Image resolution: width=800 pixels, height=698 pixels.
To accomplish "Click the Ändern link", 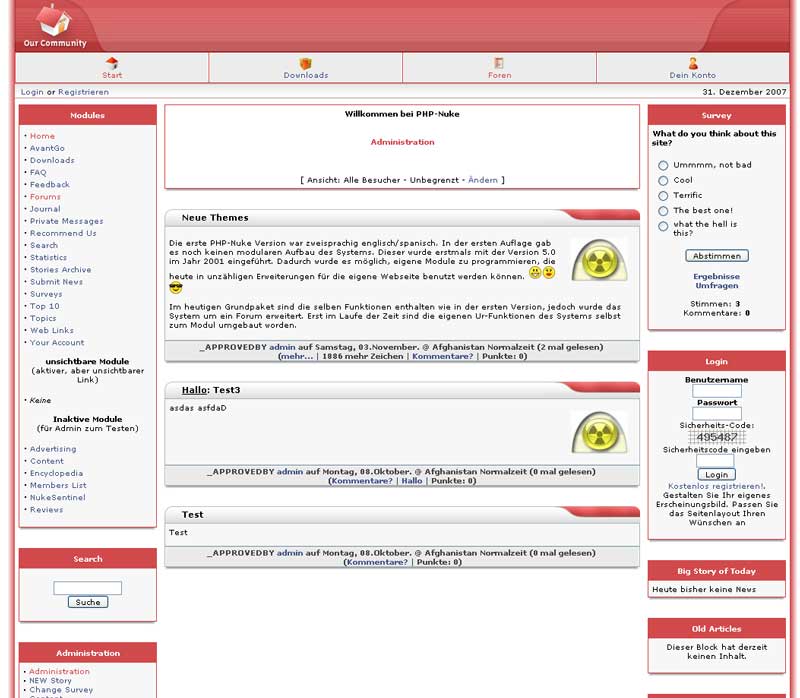I will click(483, 180).
